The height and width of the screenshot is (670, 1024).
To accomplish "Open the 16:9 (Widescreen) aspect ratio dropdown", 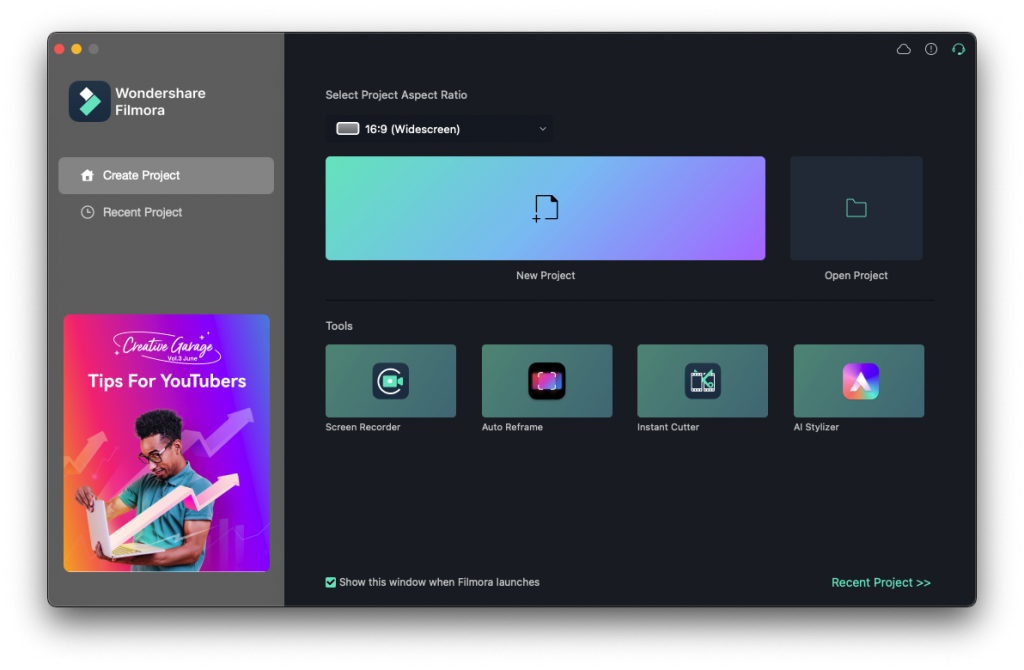I will click(x=439, y=129).
